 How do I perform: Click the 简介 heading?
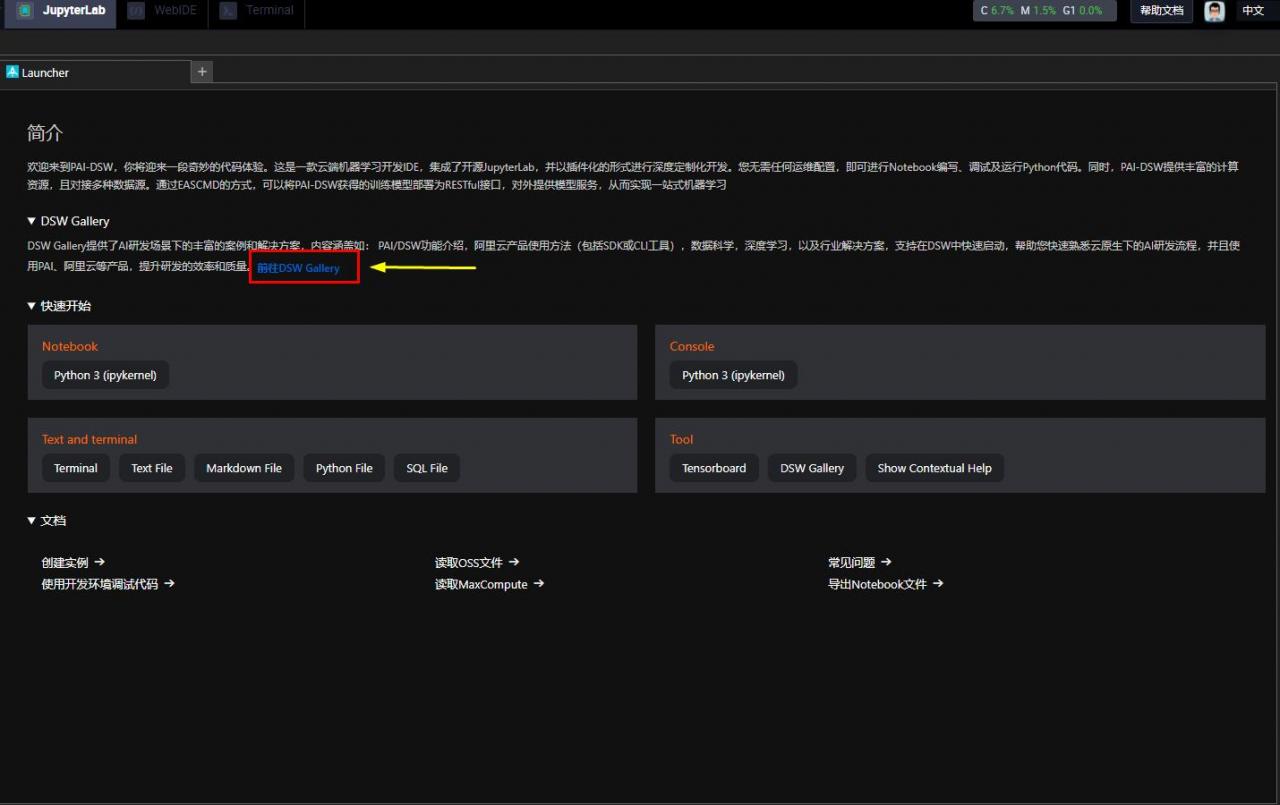tap(45, 134)
